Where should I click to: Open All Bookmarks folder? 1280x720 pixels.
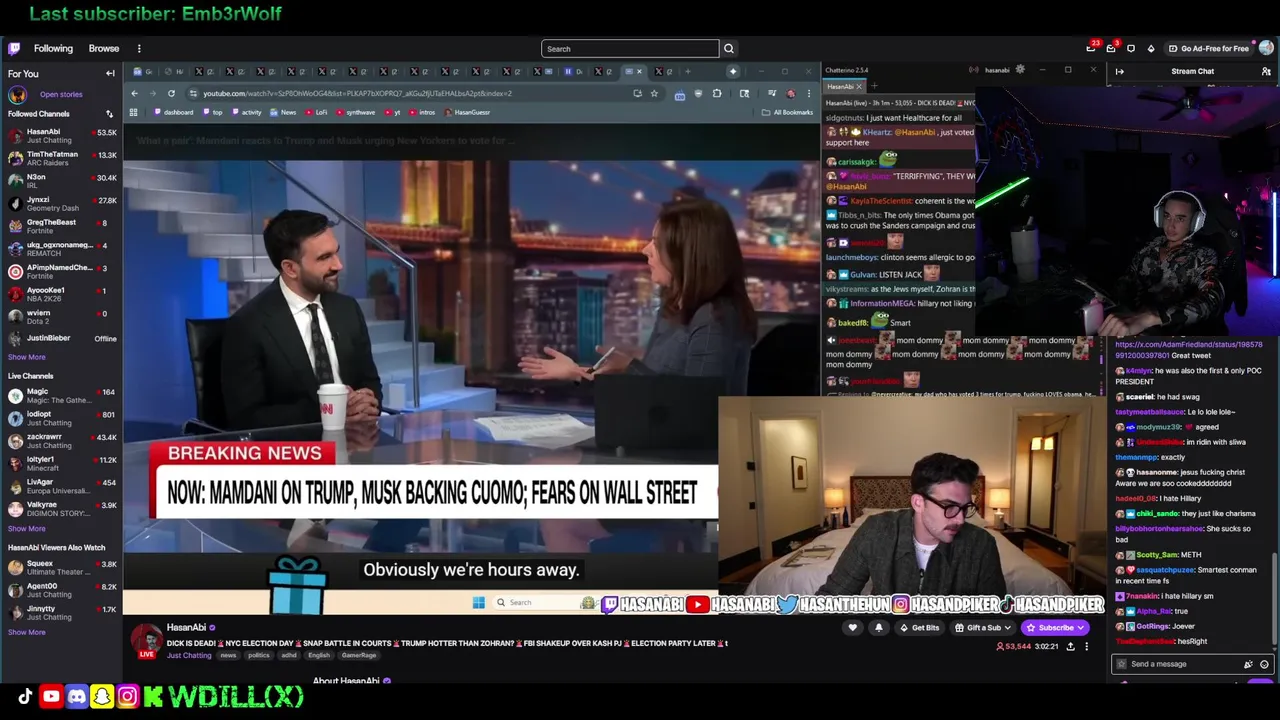[x=787, y=112]
